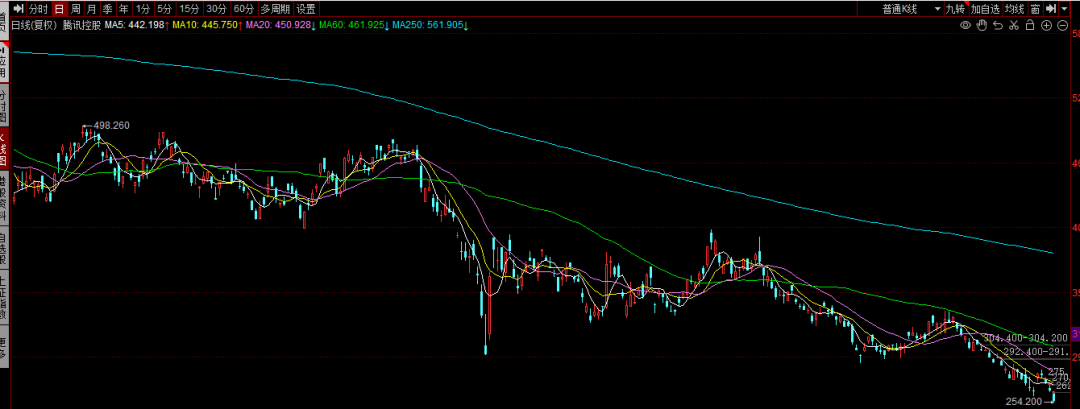Switch to the 30分 minute chart
This screenshot has width=1080, height=409.
pyautogui.click(x=216, y=9)
